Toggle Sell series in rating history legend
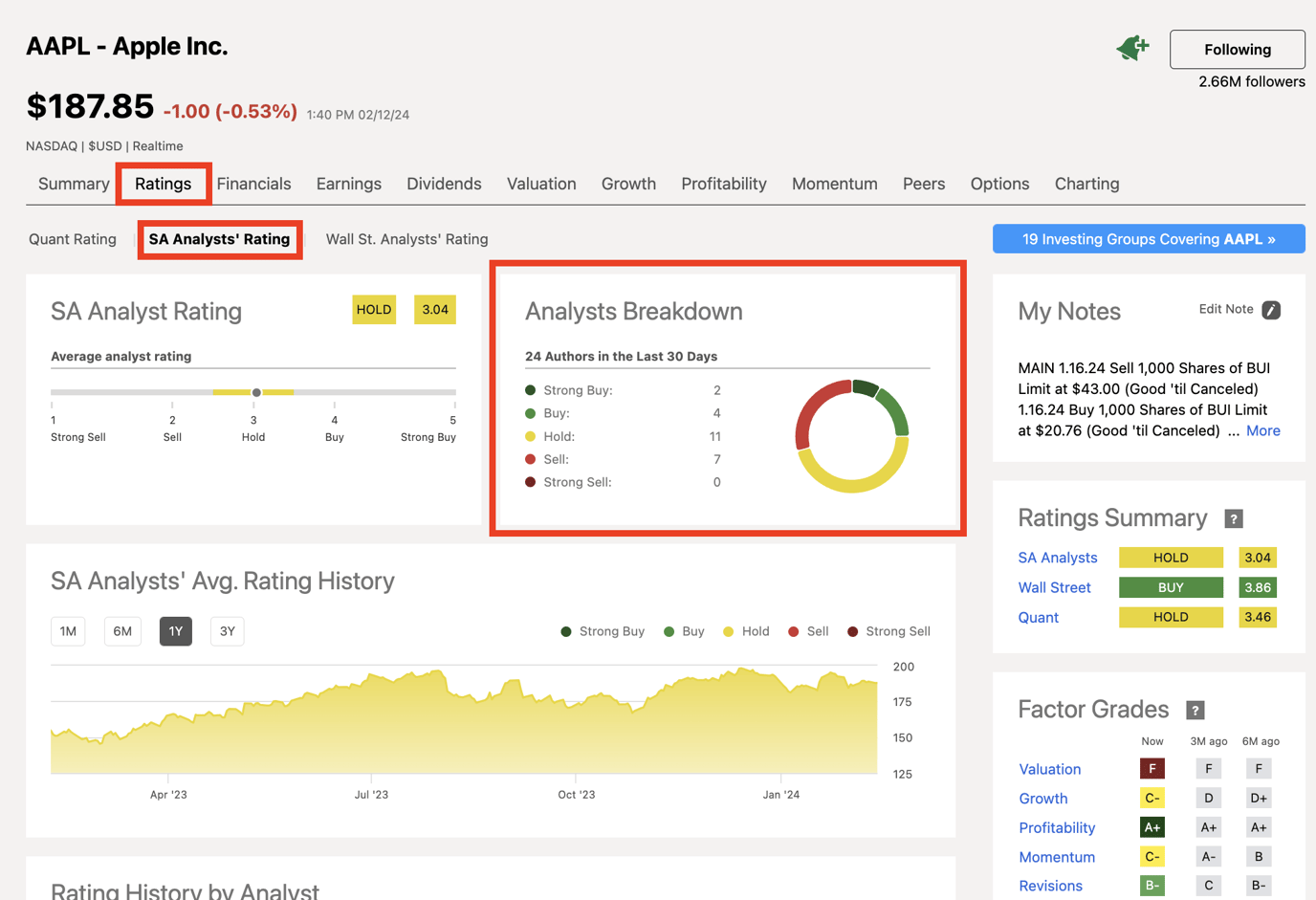Screen dimensions: 1316x900 click(808, 631)
